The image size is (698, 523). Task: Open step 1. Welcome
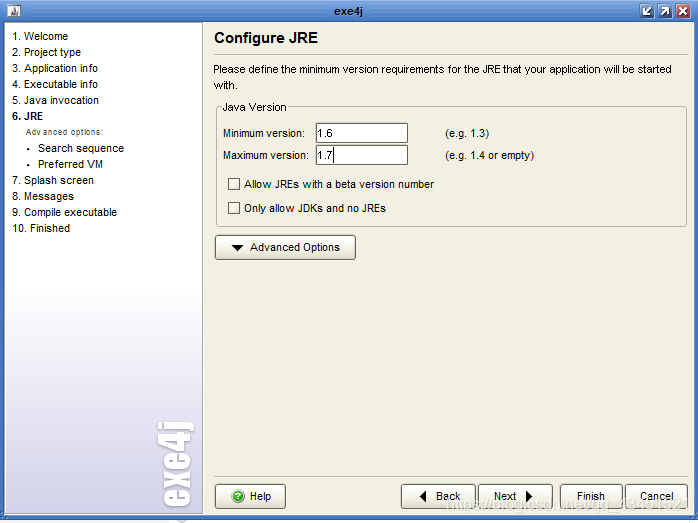coord(40,36)
